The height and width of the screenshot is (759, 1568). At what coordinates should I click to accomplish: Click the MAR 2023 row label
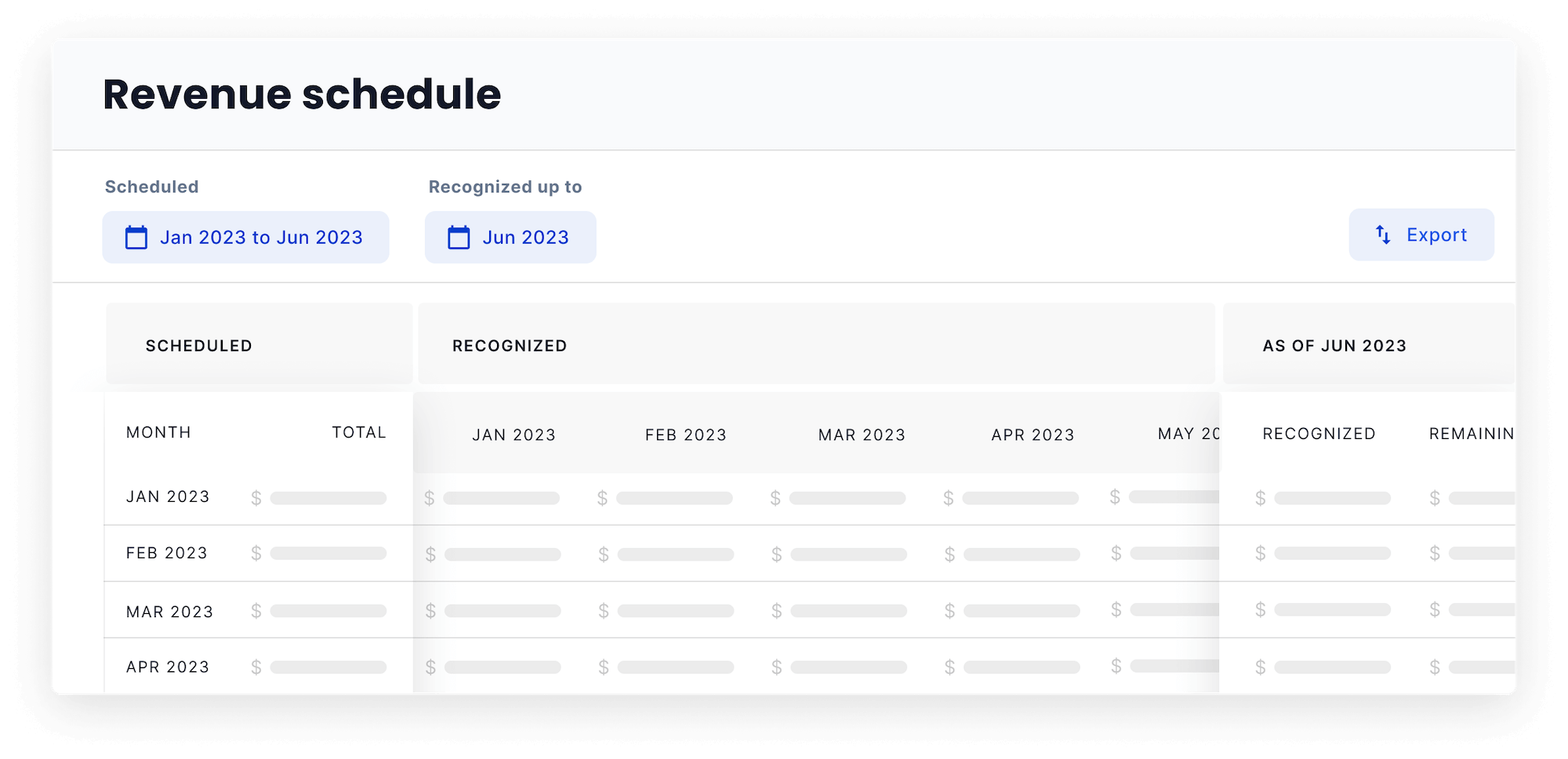tap(169, 611)
